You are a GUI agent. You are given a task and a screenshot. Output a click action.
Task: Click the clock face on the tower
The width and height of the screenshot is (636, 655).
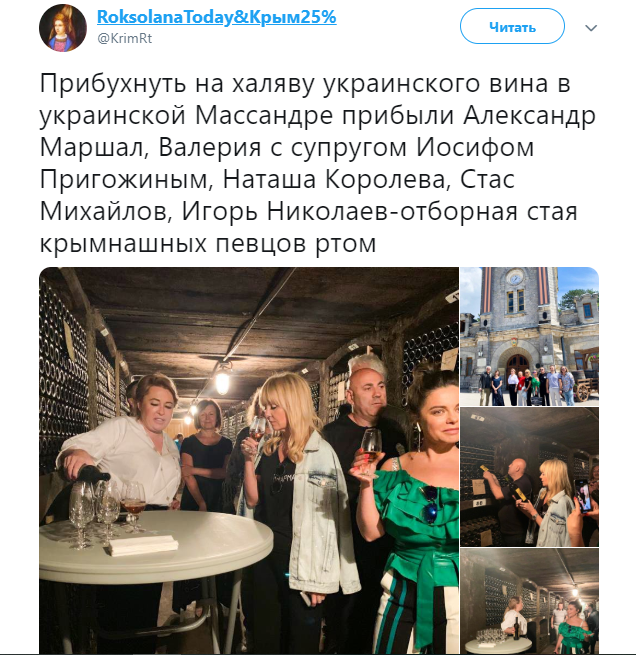click(x=516, y=278)
